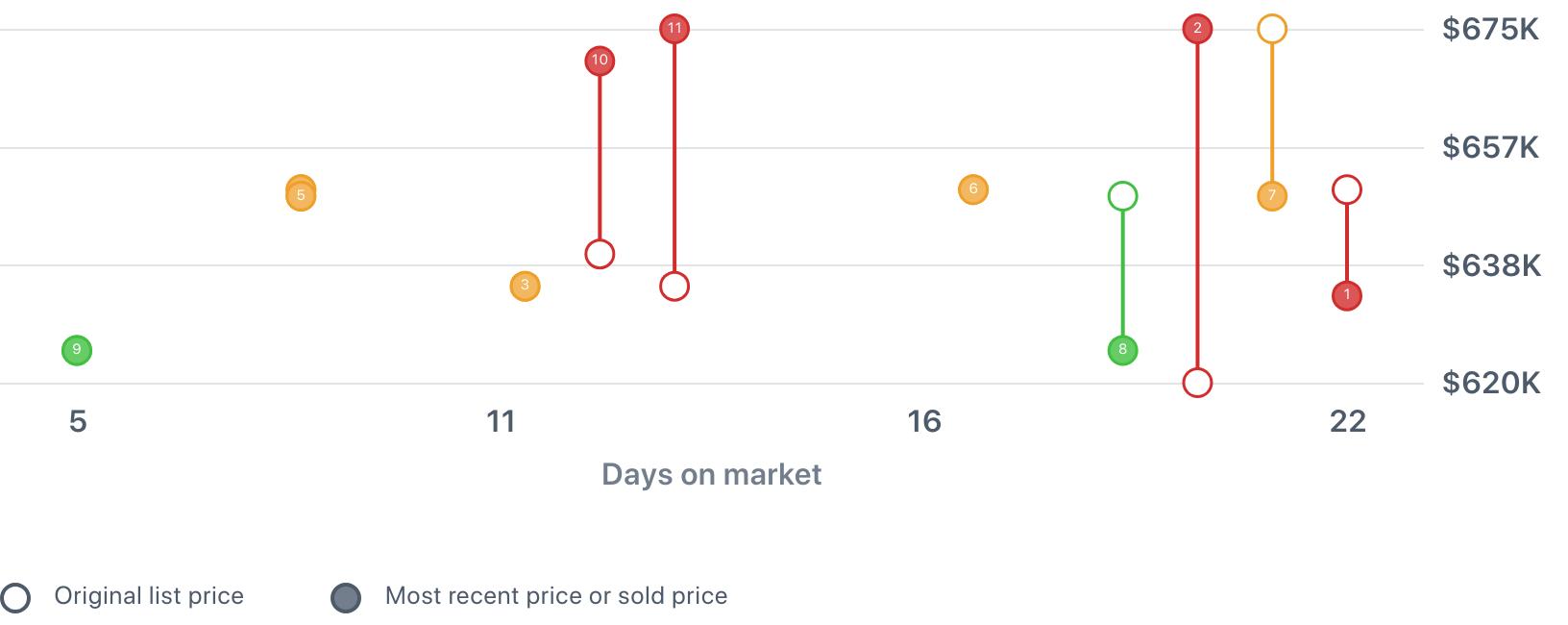Image resolution: width=1568 pixels, height=625 pixels.
Task: Click hollow green circle above marker 8
Action: (x=1122, y=196)
